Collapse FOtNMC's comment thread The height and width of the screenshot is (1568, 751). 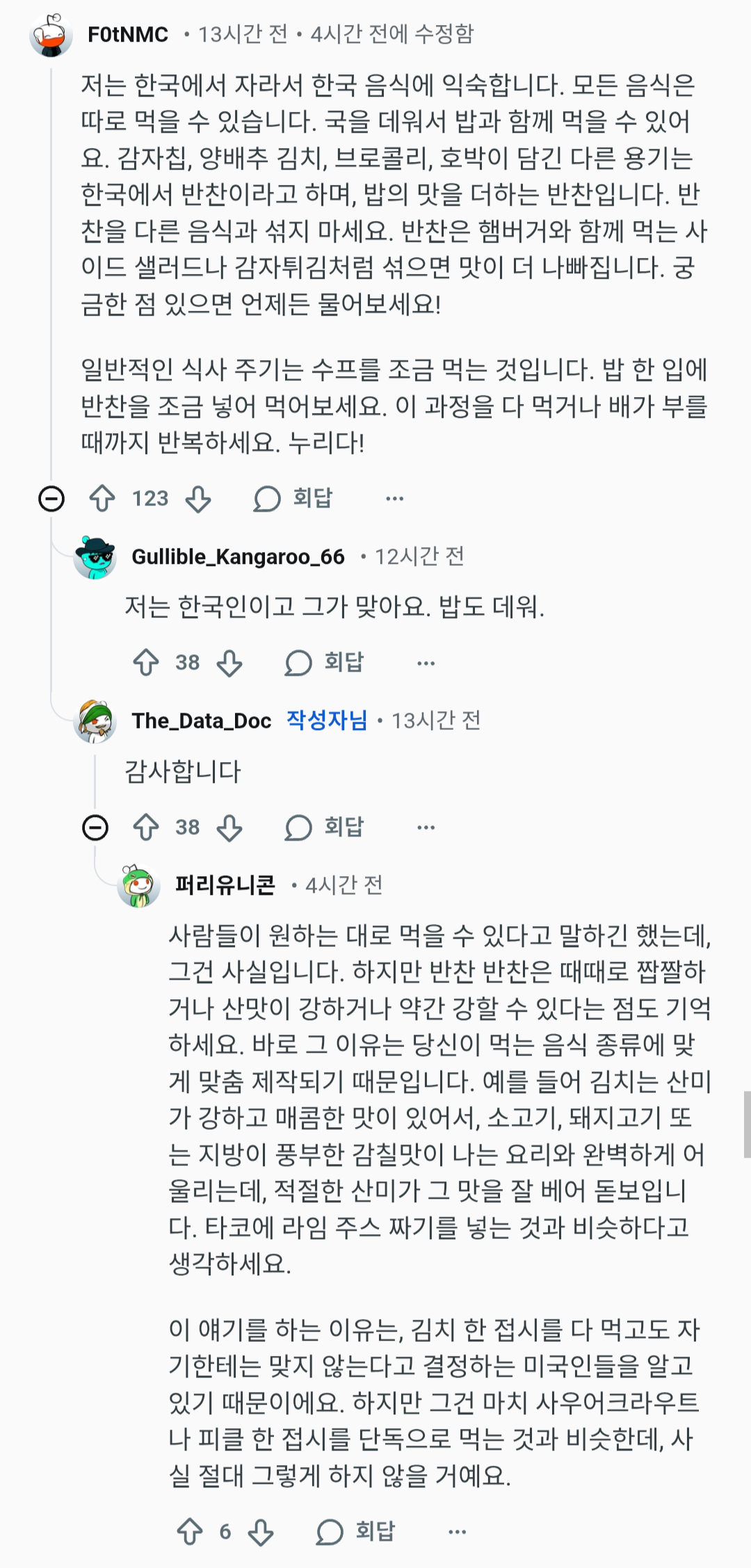pos(51,499)
